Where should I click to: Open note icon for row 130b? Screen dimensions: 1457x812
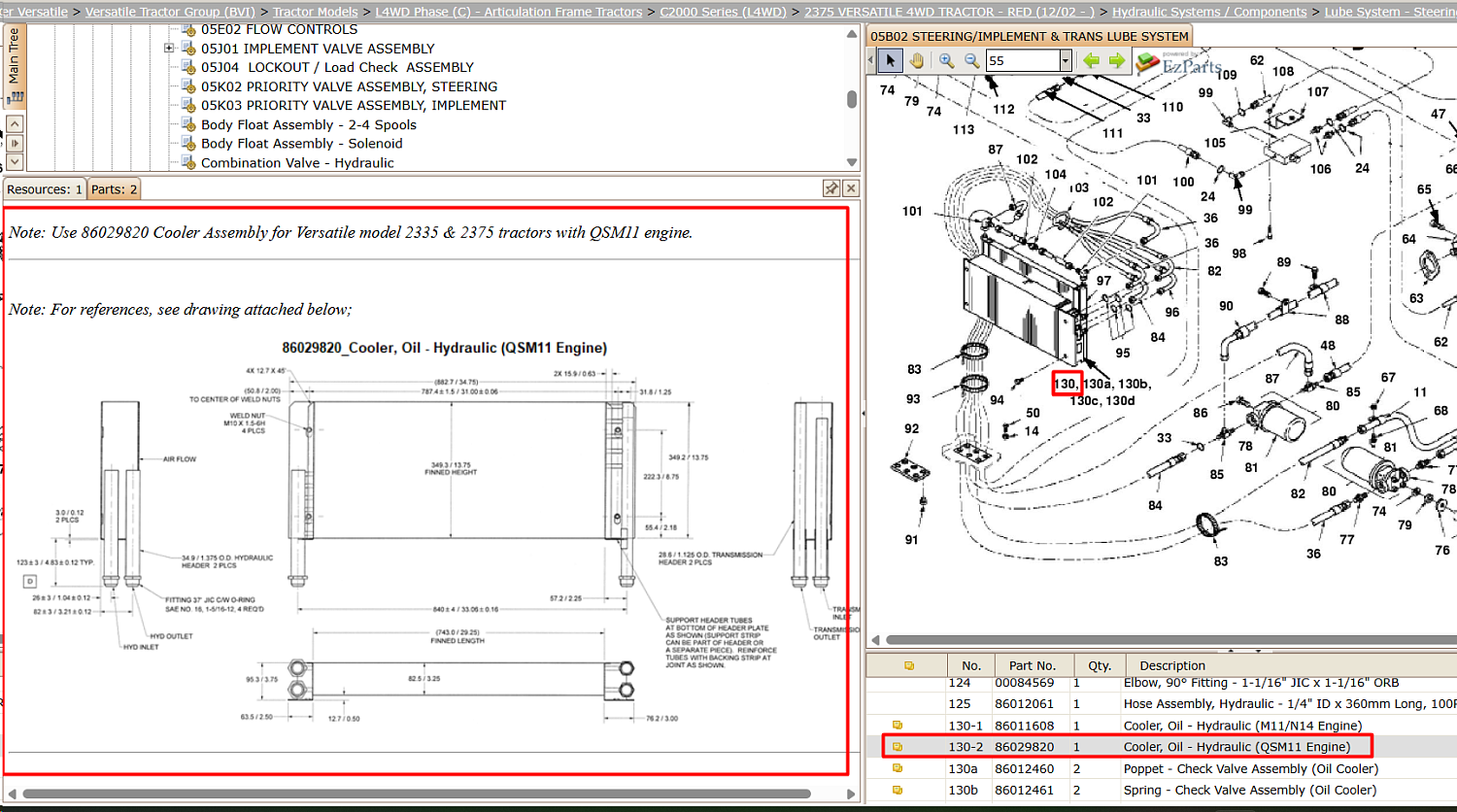pos(898,790)
